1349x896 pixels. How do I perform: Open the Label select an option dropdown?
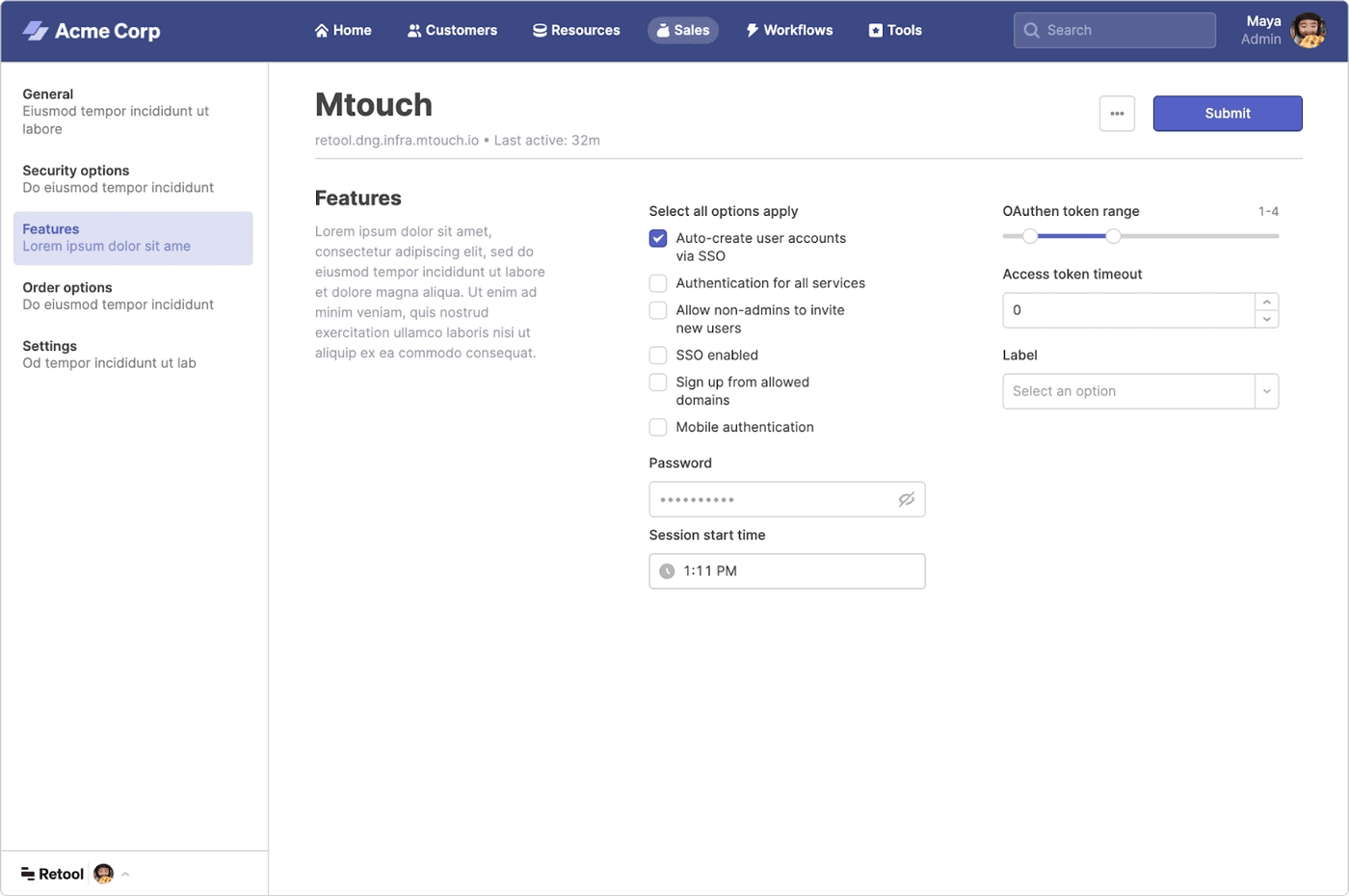tap(1266, 391)
